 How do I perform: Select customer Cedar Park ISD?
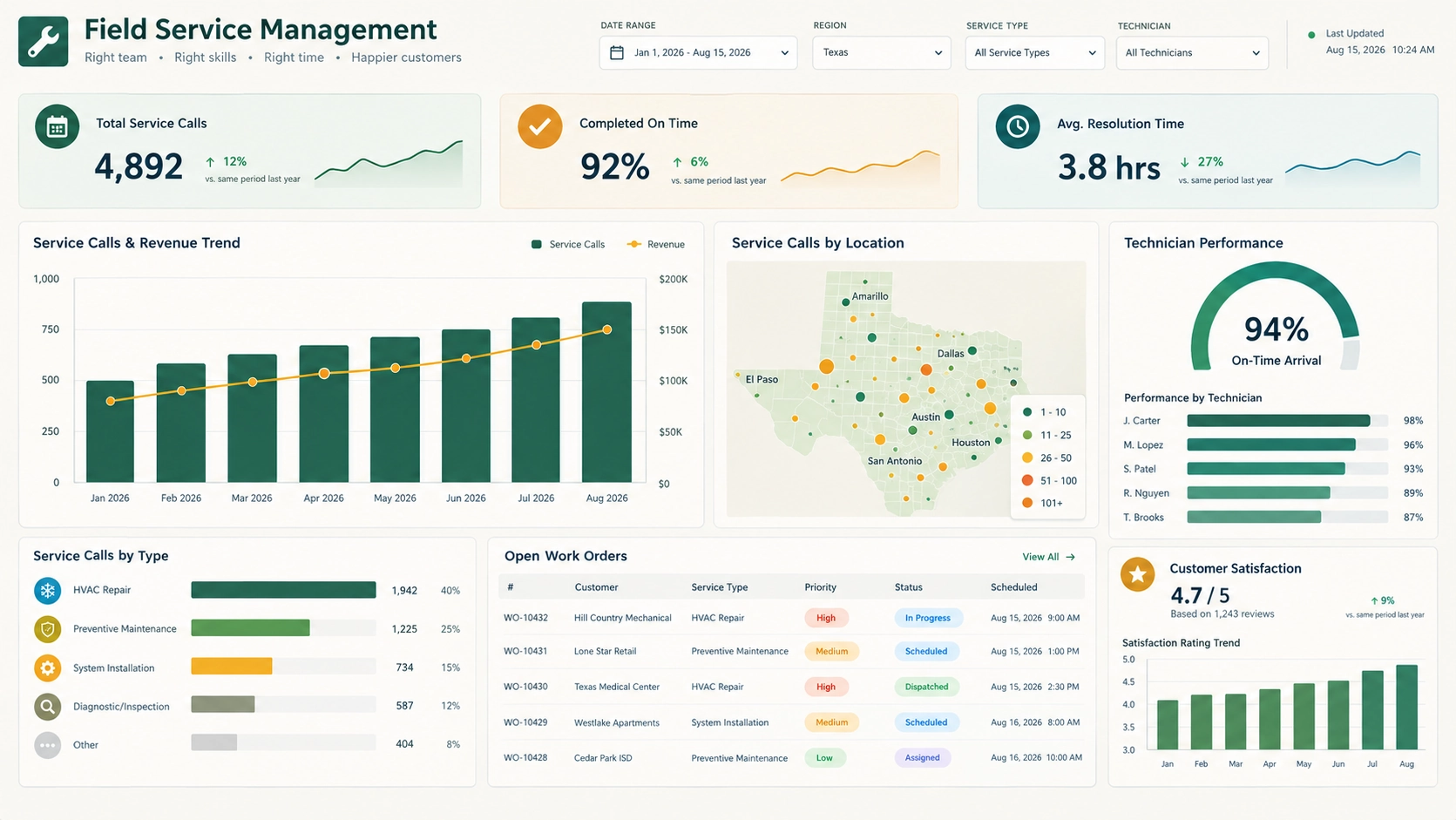603,758
